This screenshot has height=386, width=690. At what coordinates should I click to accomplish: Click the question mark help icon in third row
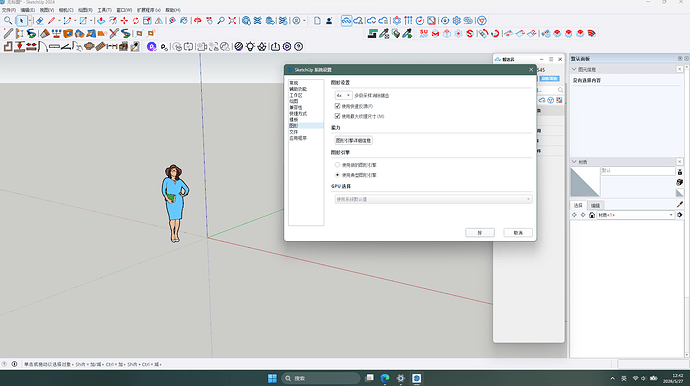298,46
